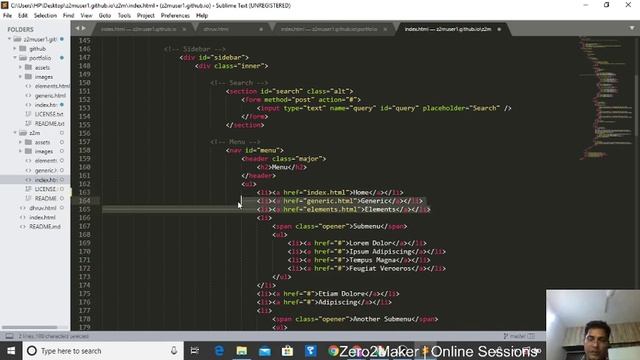Click the tab scroll left arrow
Screen dimensions: 640x360
(78, 28)
